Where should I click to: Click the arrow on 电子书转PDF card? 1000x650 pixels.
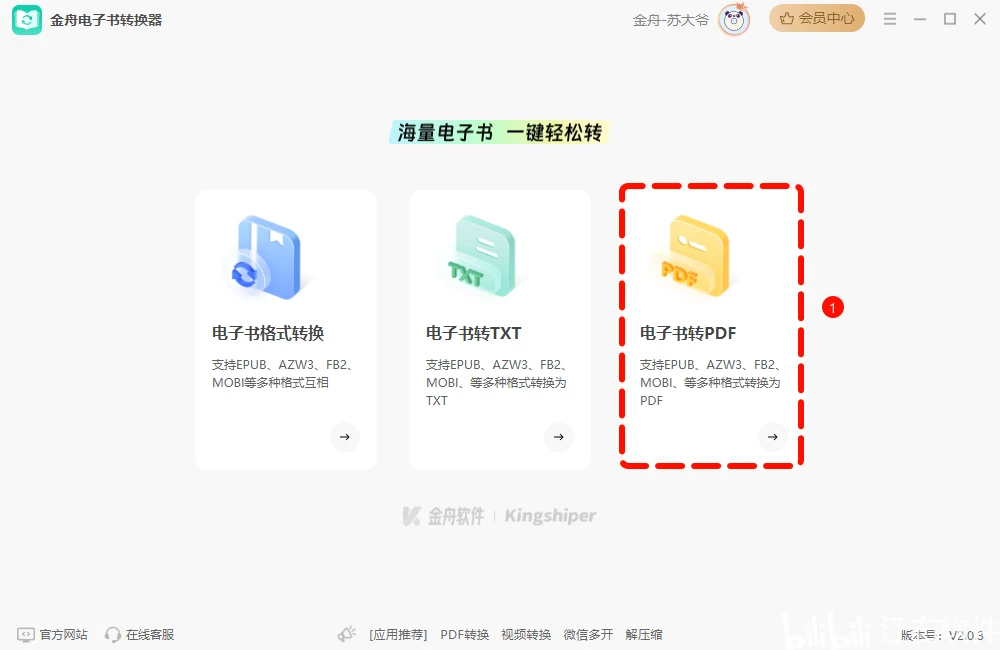coord(772,437)
